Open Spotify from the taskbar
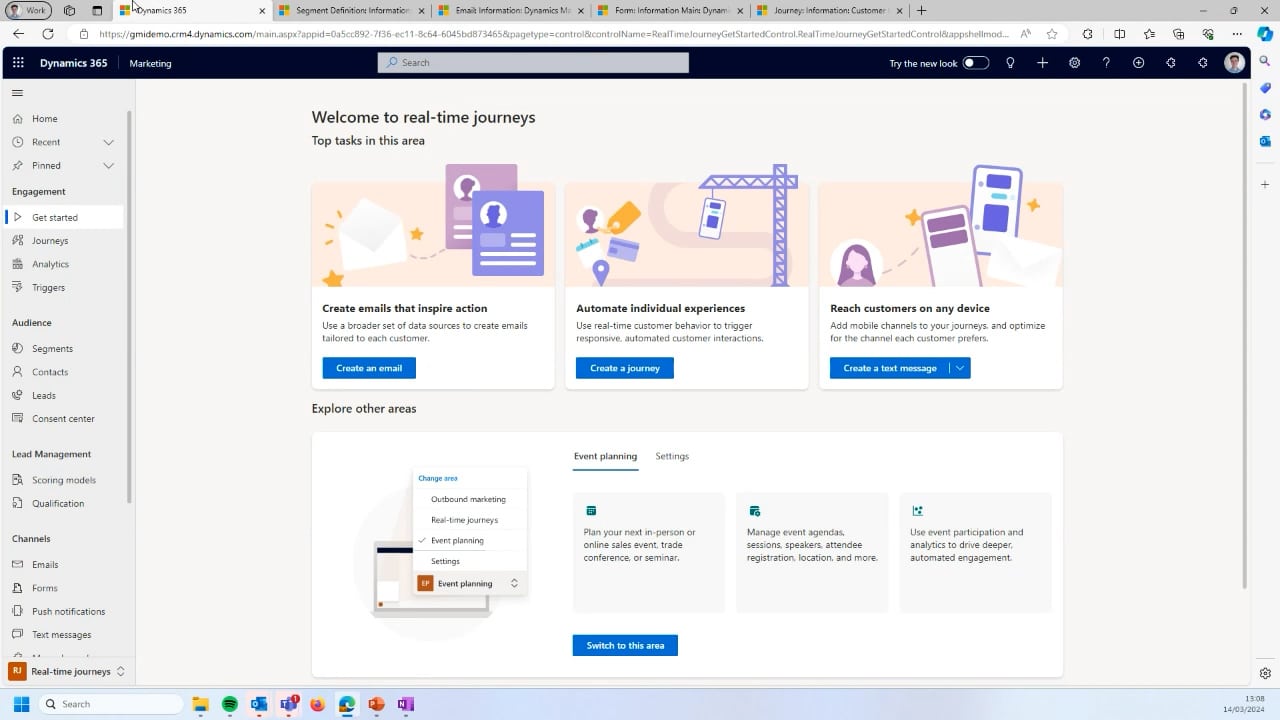 229,704
